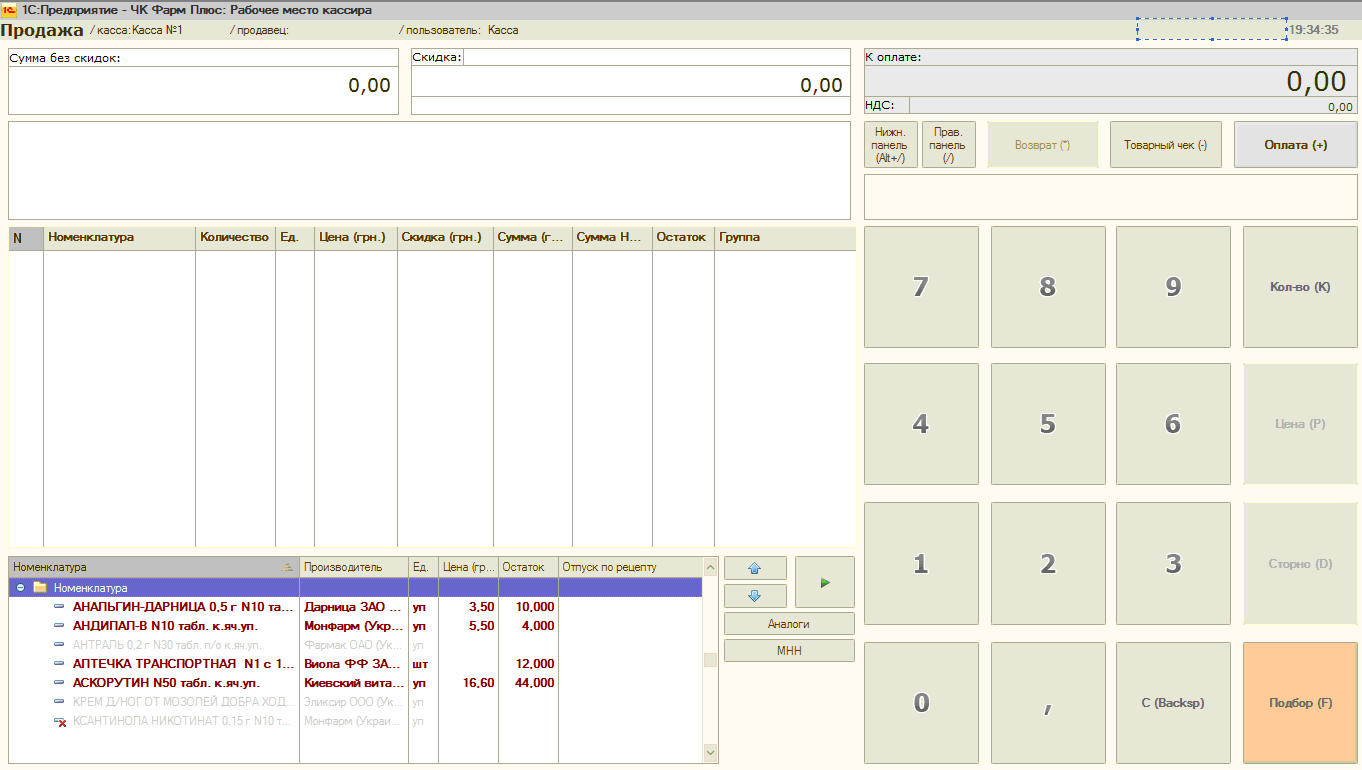Click Остаток column header in receipt table
The image size is (1362, 770).
click(683, 238)
